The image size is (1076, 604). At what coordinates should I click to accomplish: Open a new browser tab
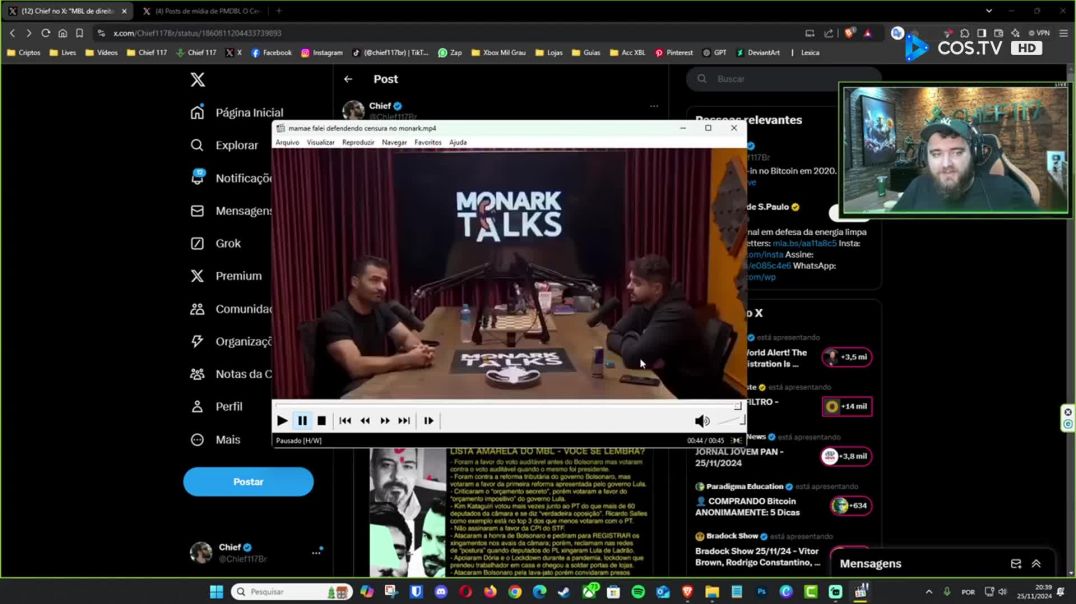point(279,11)
